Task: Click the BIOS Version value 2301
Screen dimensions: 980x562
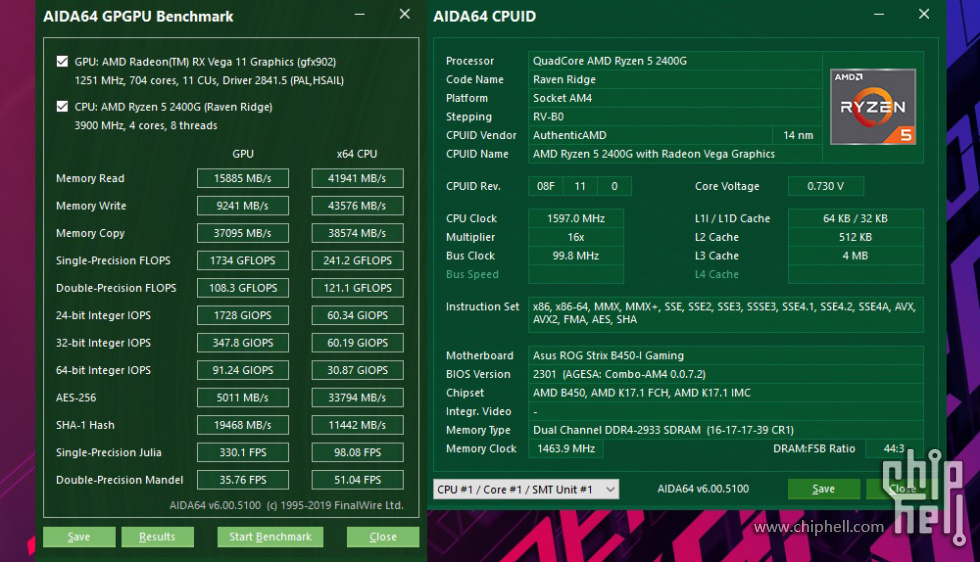Action: (726, 374)
